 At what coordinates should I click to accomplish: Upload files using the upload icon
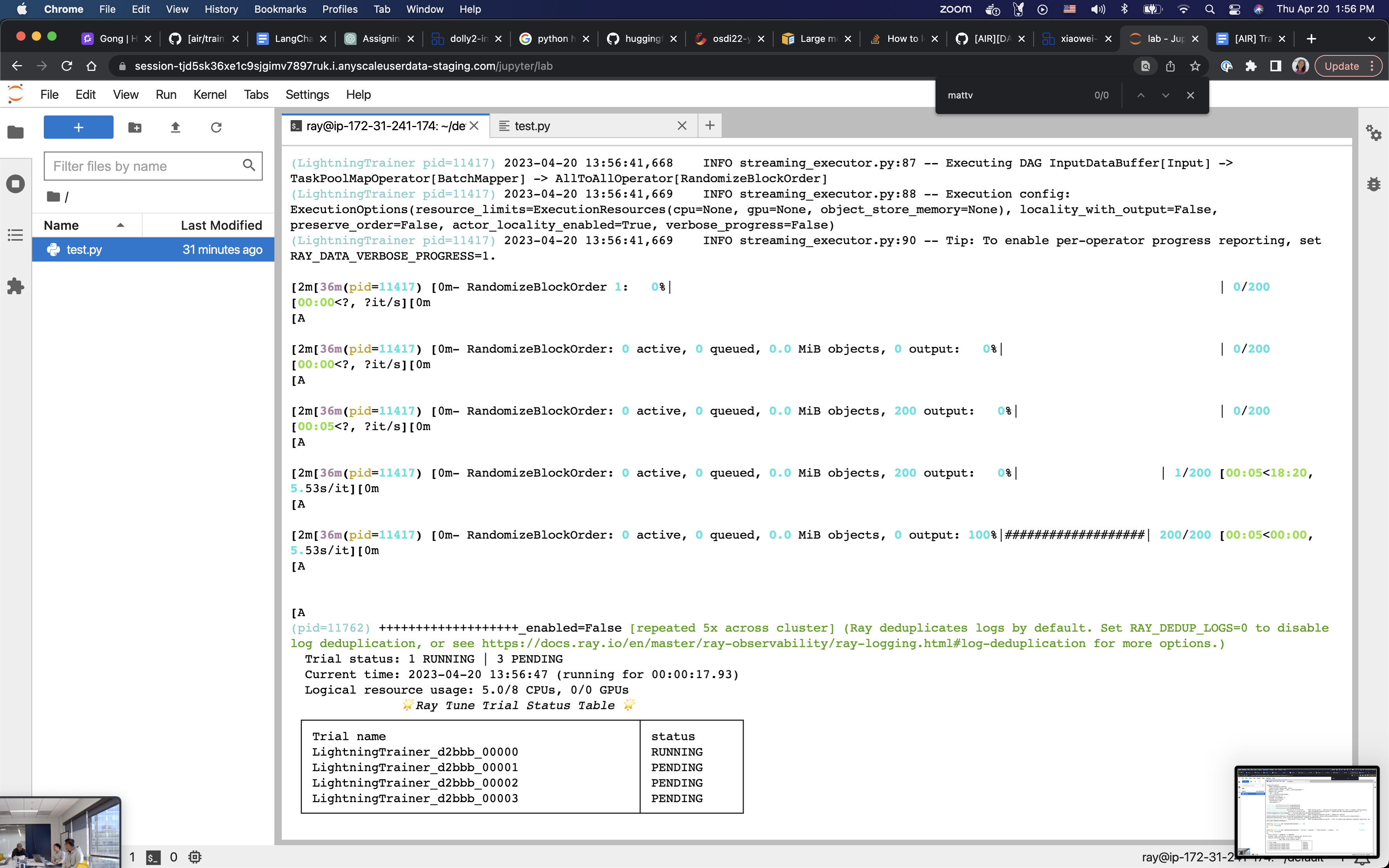(x=176, y=127)
